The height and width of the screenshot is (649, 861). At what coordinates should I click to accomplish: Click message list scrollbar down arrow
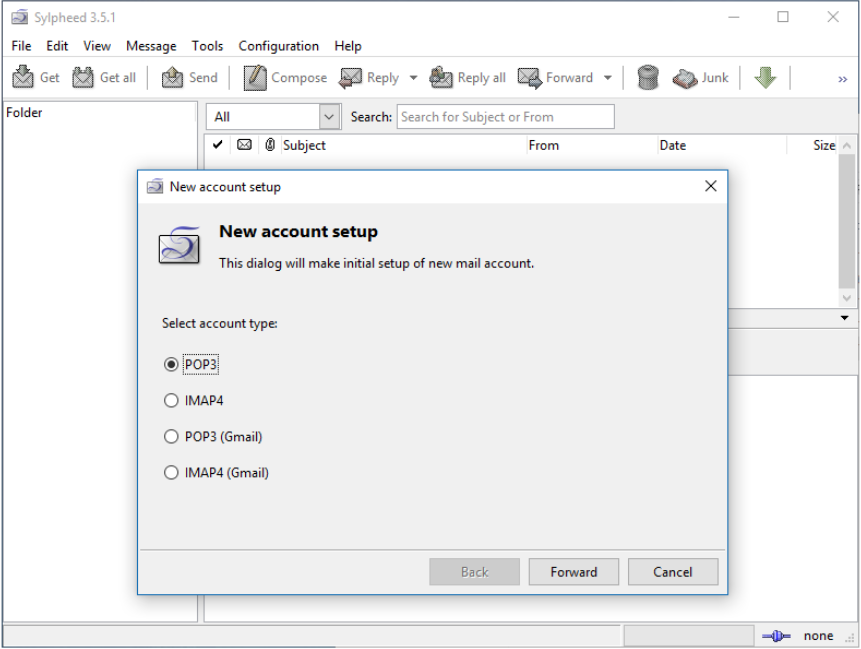(847, 298)
